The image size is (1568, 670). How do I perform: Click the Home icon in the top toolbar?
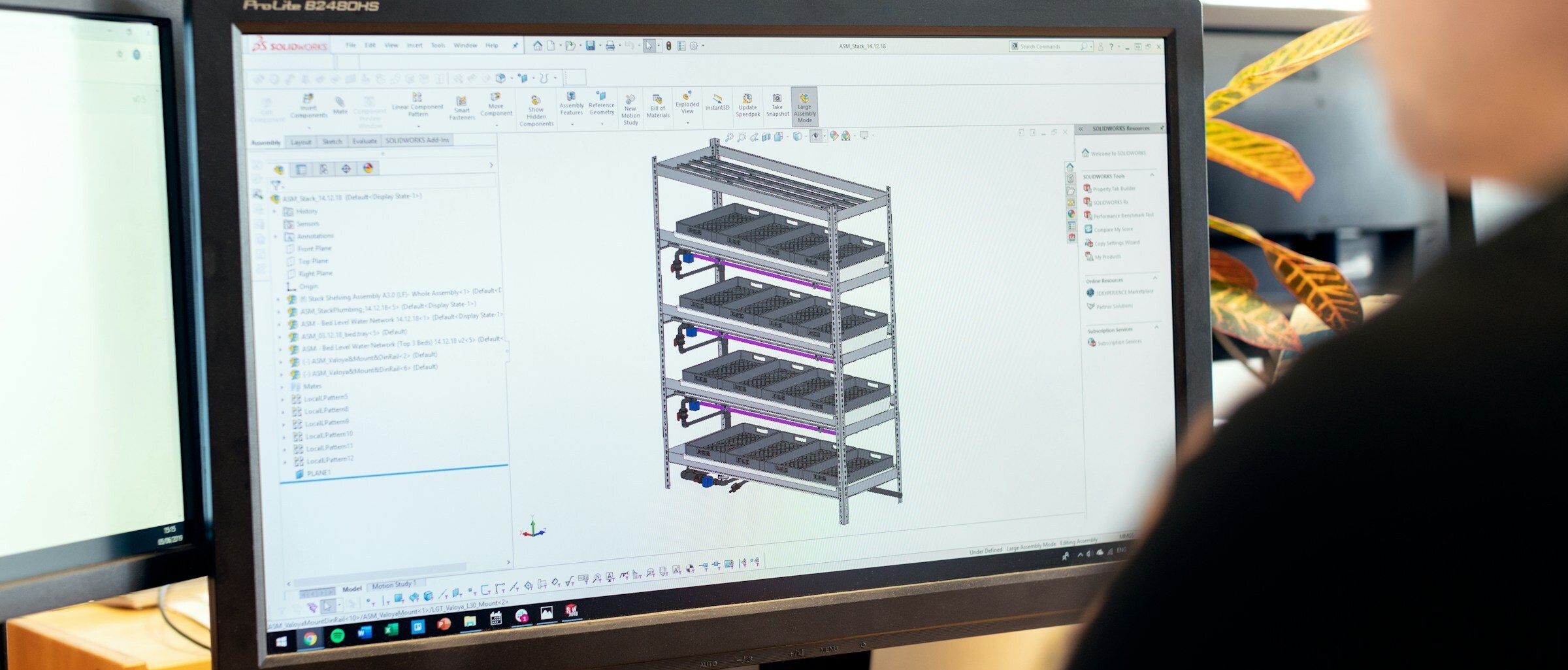537,45
